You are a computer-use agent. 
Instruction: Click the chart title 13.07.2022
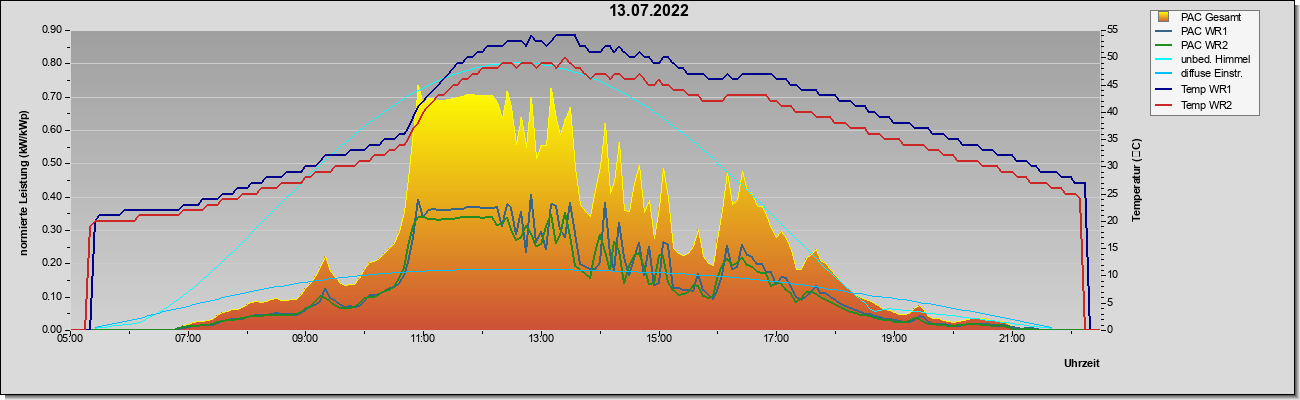pyautogui.click(x=649, y=11)
